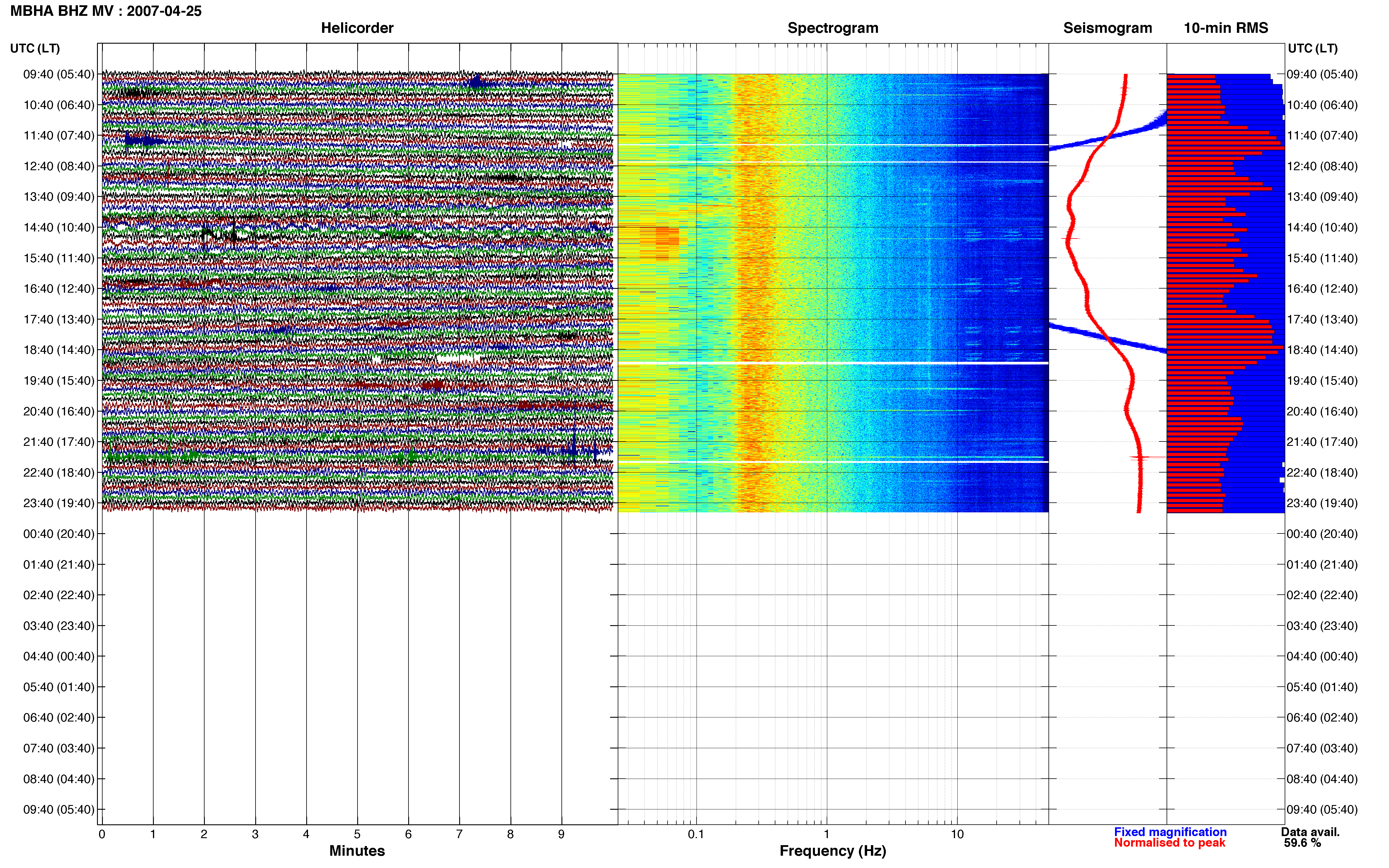The image size is (1389, 868).
Task: Click the '1' frequency tick label
Action: 826,834
